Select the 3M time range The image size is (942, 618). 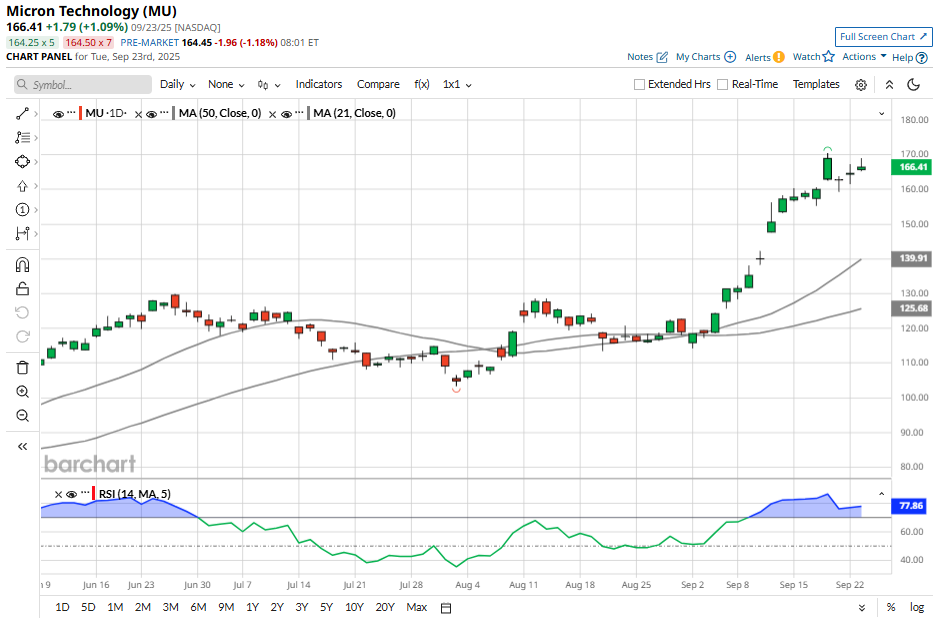pyautogui.click(x=171, y=607)
